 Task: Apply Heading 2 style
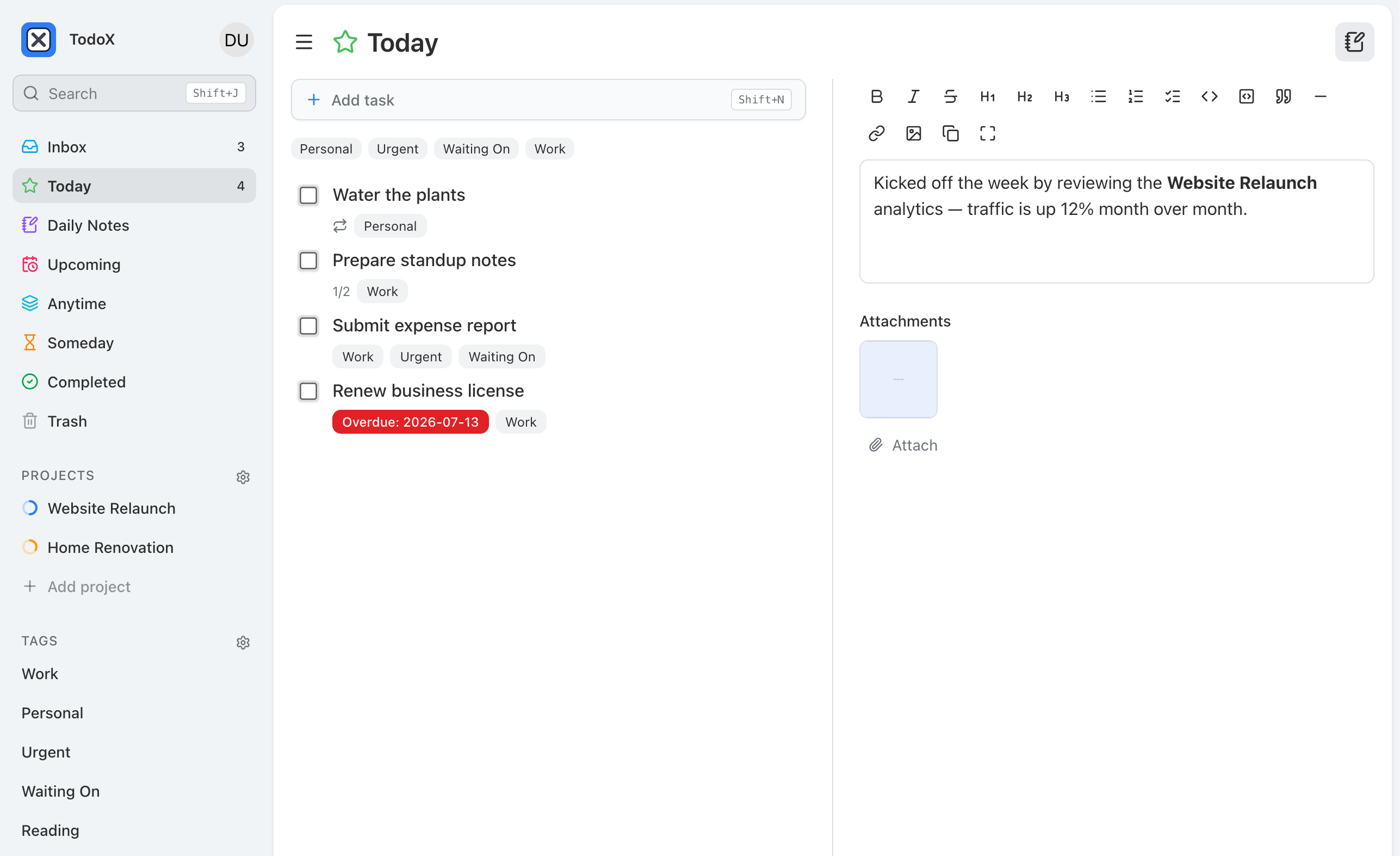(x=1024, y=97)
